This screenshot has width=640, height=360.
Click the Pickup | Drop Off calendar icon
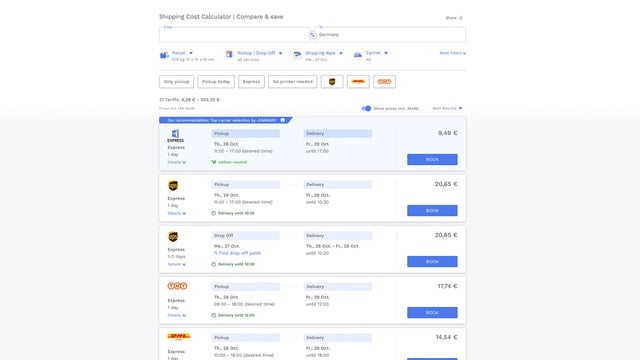(x=229, y=54)
